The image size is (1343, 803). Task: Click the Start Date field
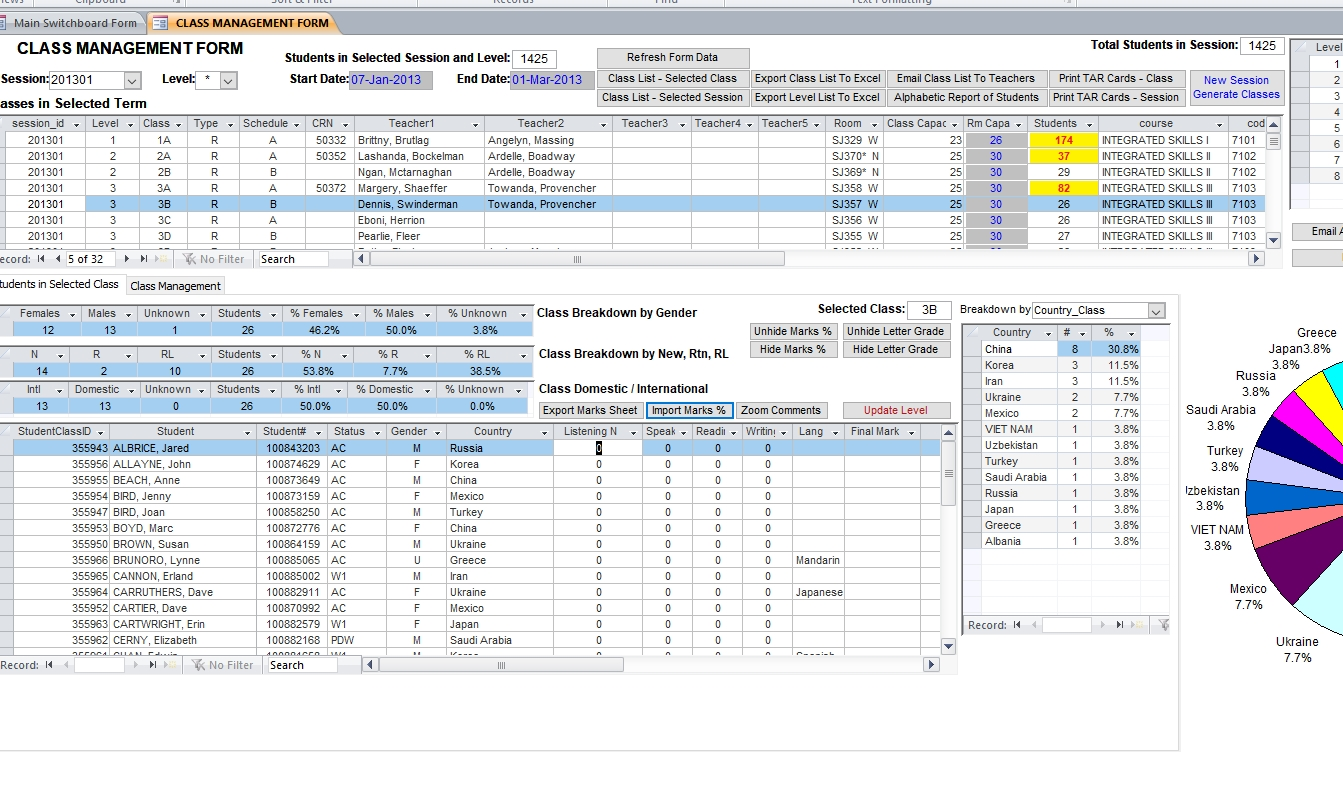coord(391,80)
